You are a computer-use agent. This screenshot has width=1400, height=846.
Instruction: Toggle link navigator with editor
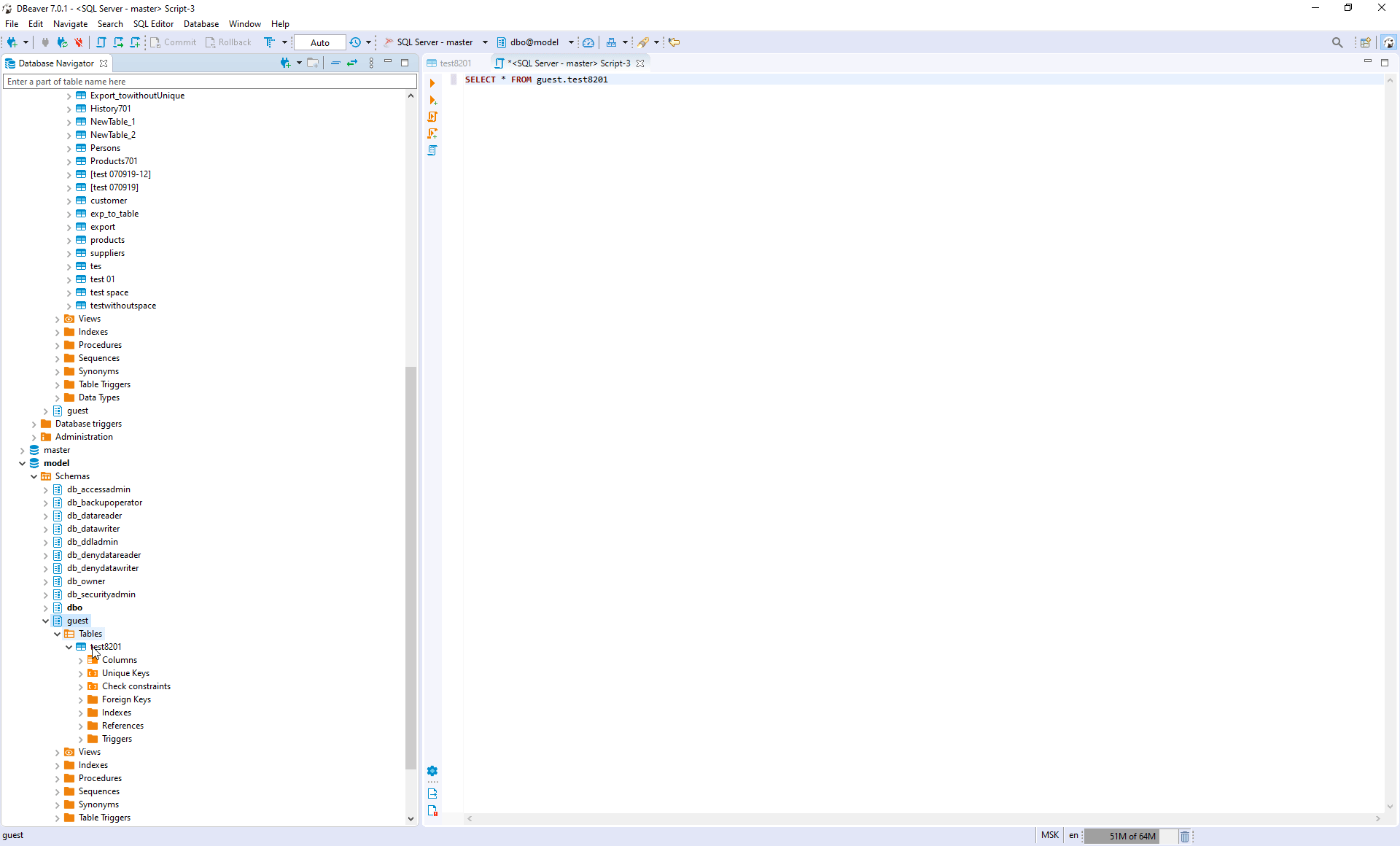[354, 63]
